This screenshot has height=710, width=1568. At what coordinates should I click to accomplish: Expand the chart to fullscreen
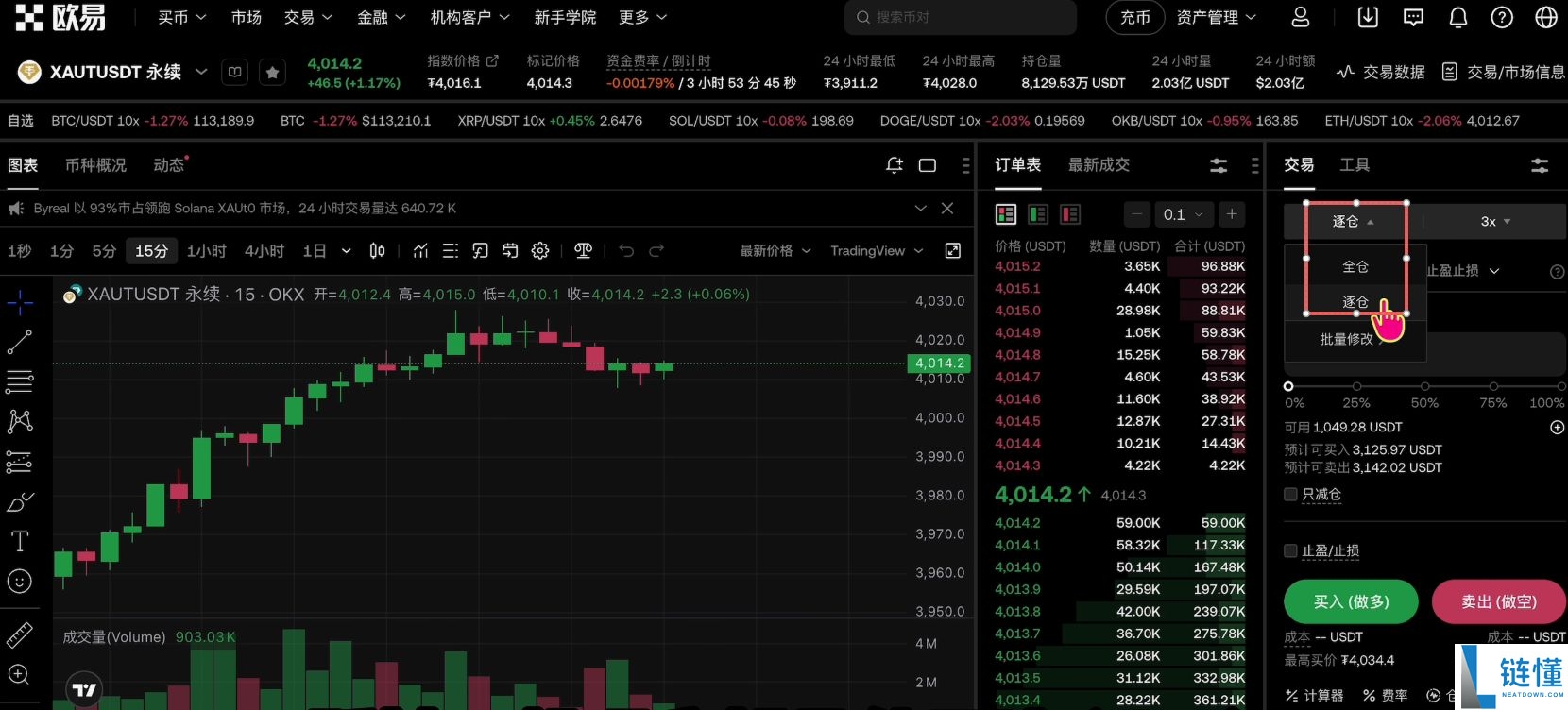tap(953, 250)
